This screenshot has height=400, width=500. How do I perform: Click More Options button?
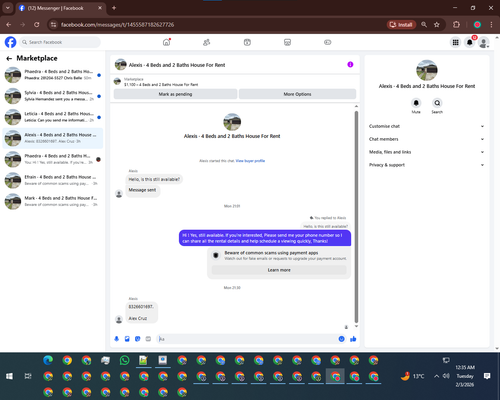point(297,94)
